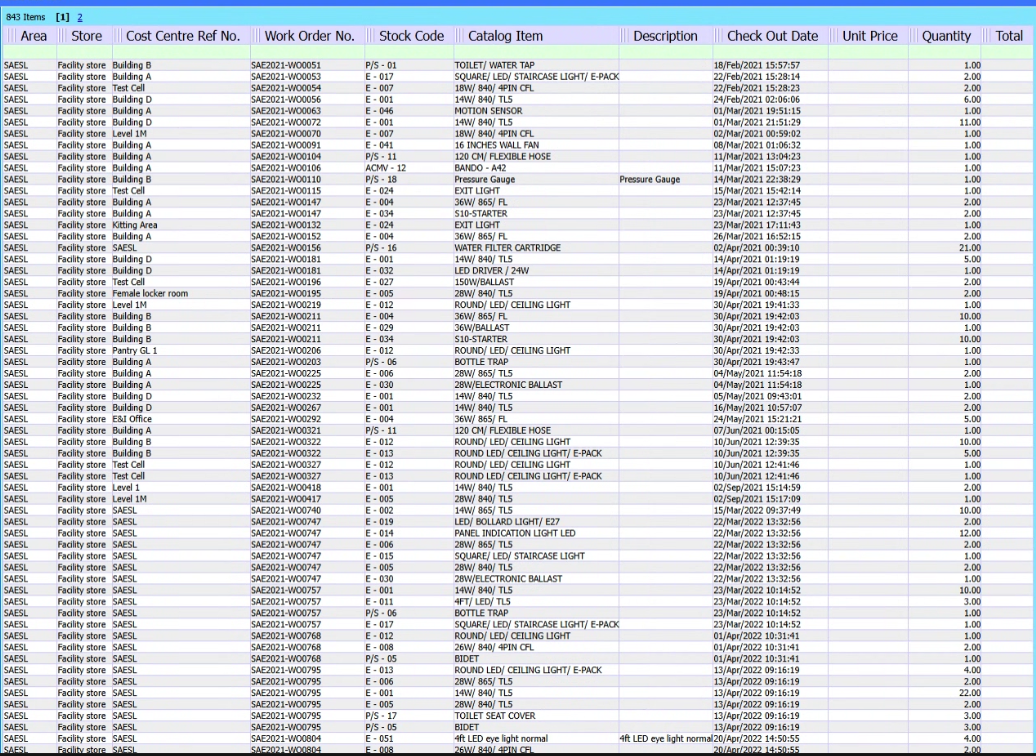Go to page 2 of the item list

(x=80, y=17)
